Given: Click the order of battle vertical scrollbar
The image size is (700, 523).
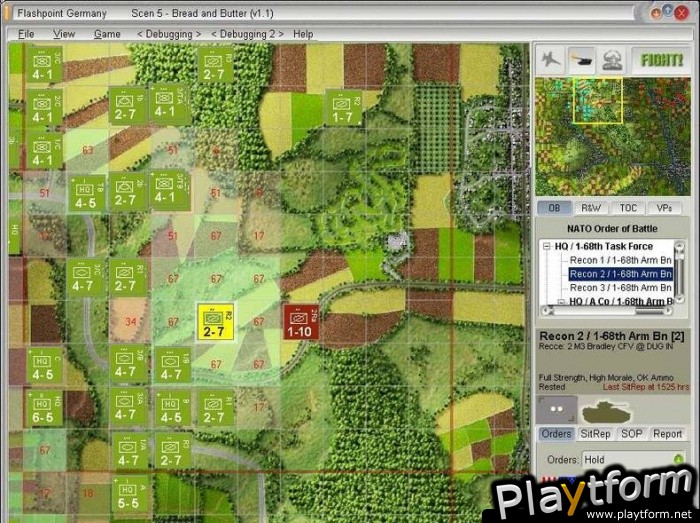Looking at the screenshot, I should click(x=679, y=272).
